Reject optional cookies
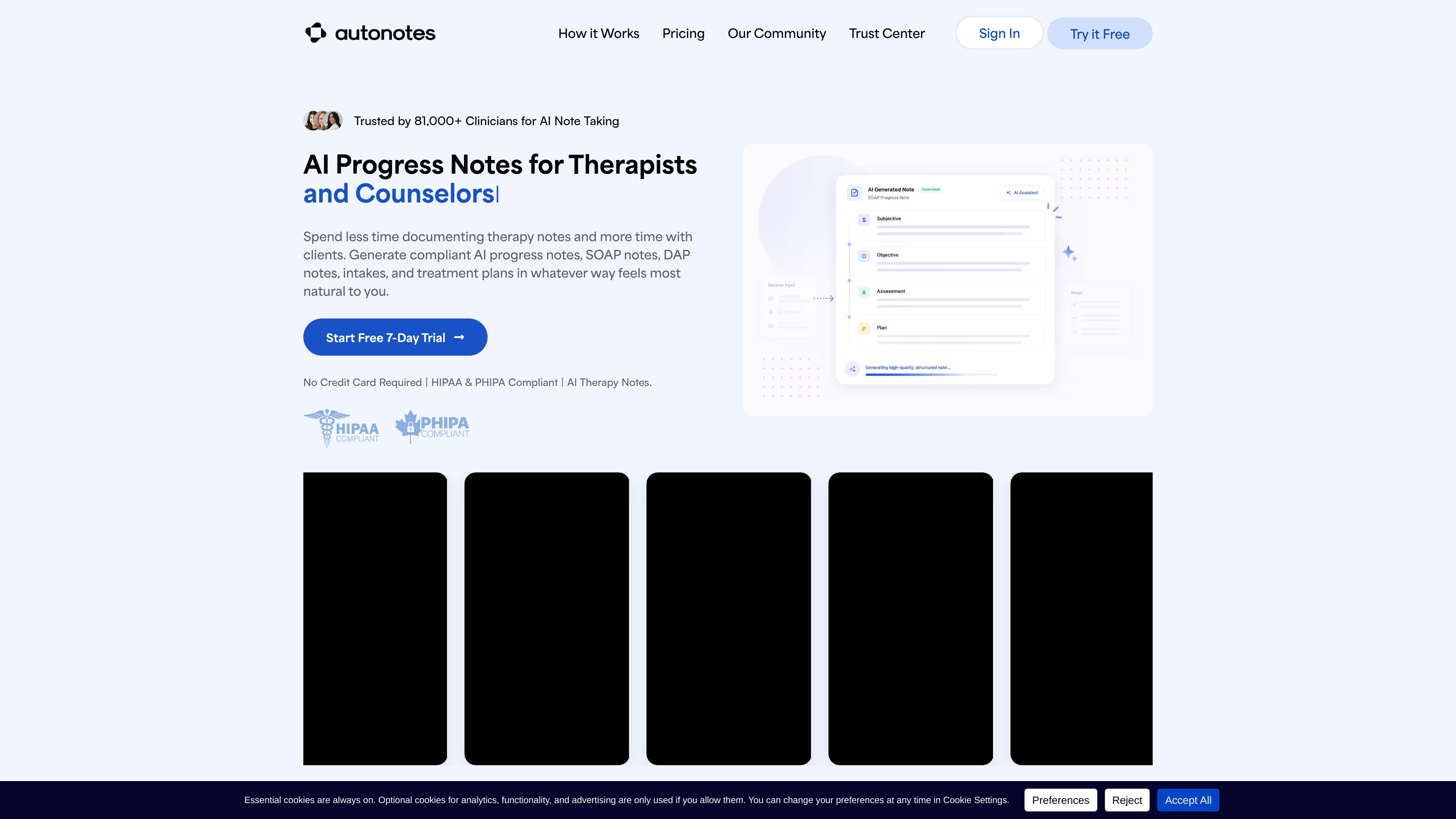 point(1127,800)
